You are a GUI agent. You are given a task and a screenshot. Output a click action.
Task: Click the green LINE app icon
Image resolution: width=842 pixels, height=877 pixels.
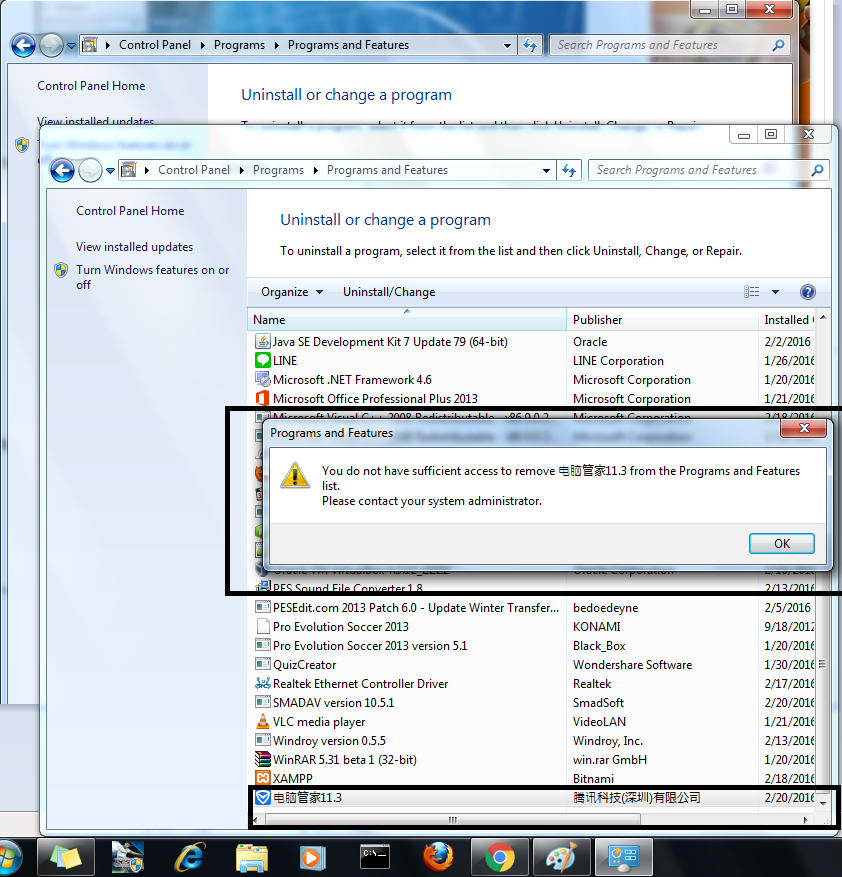click(x=262, y=360)
